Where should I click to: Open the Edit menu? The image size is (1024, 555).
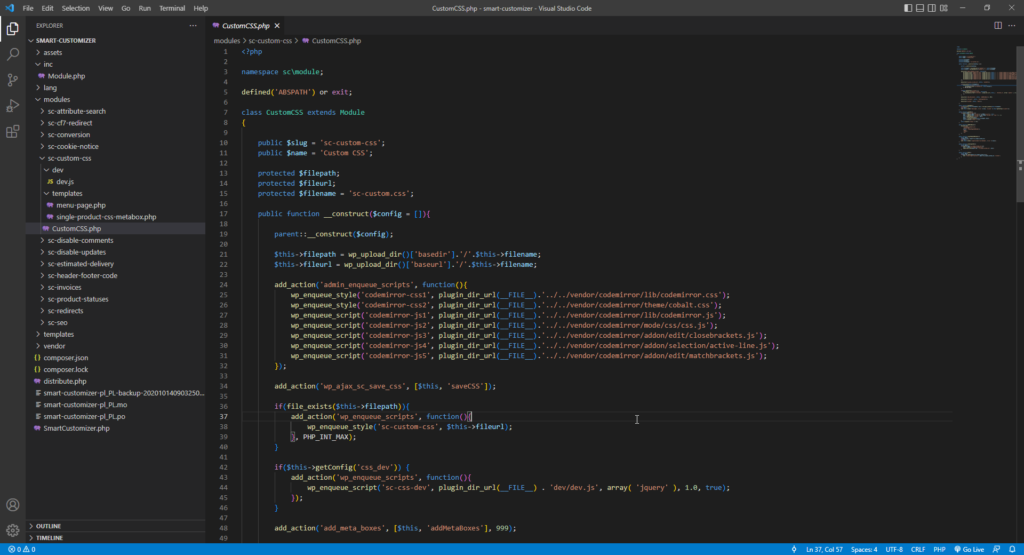pos(47,8)
